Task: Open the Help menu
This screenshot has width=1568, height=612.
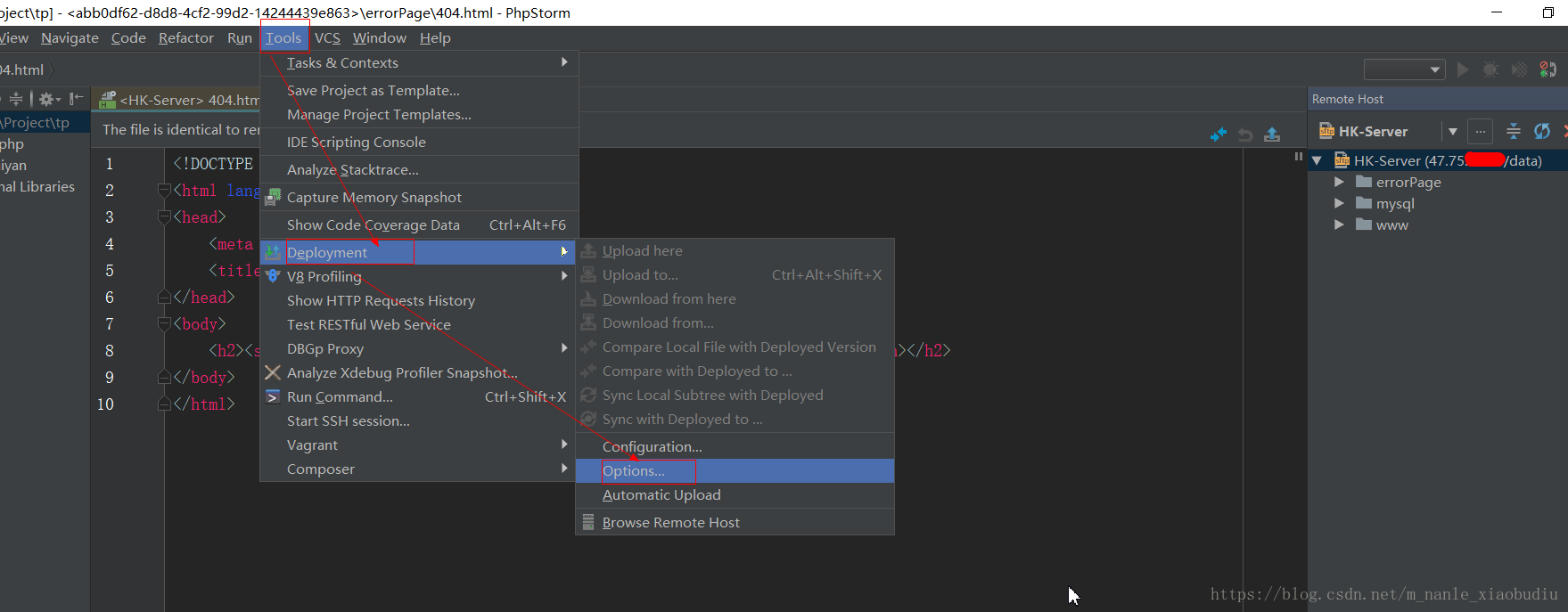Action: (435, 37)
